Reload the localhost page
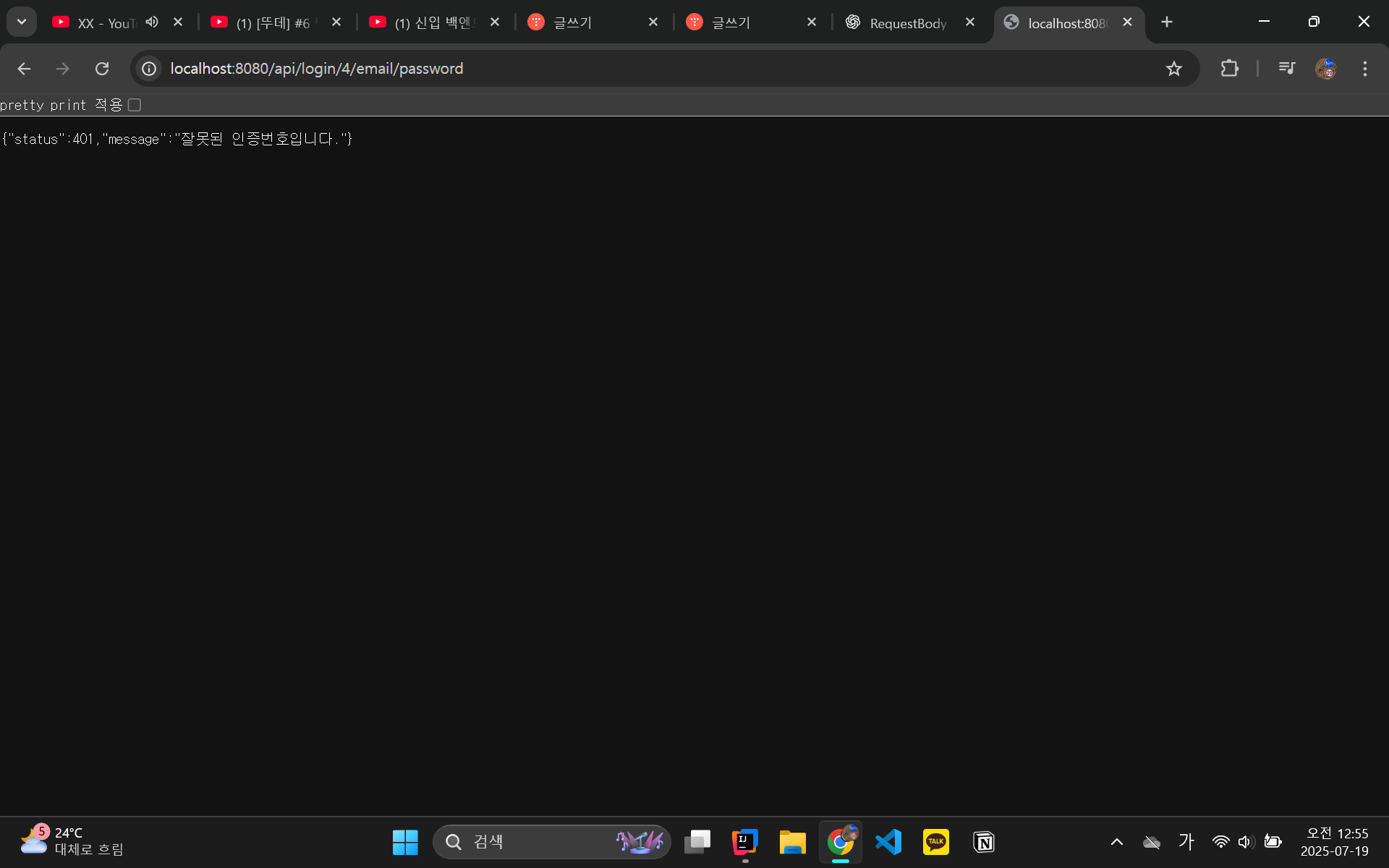This screenshot has width=1389, height=868. tap(102, 69)
